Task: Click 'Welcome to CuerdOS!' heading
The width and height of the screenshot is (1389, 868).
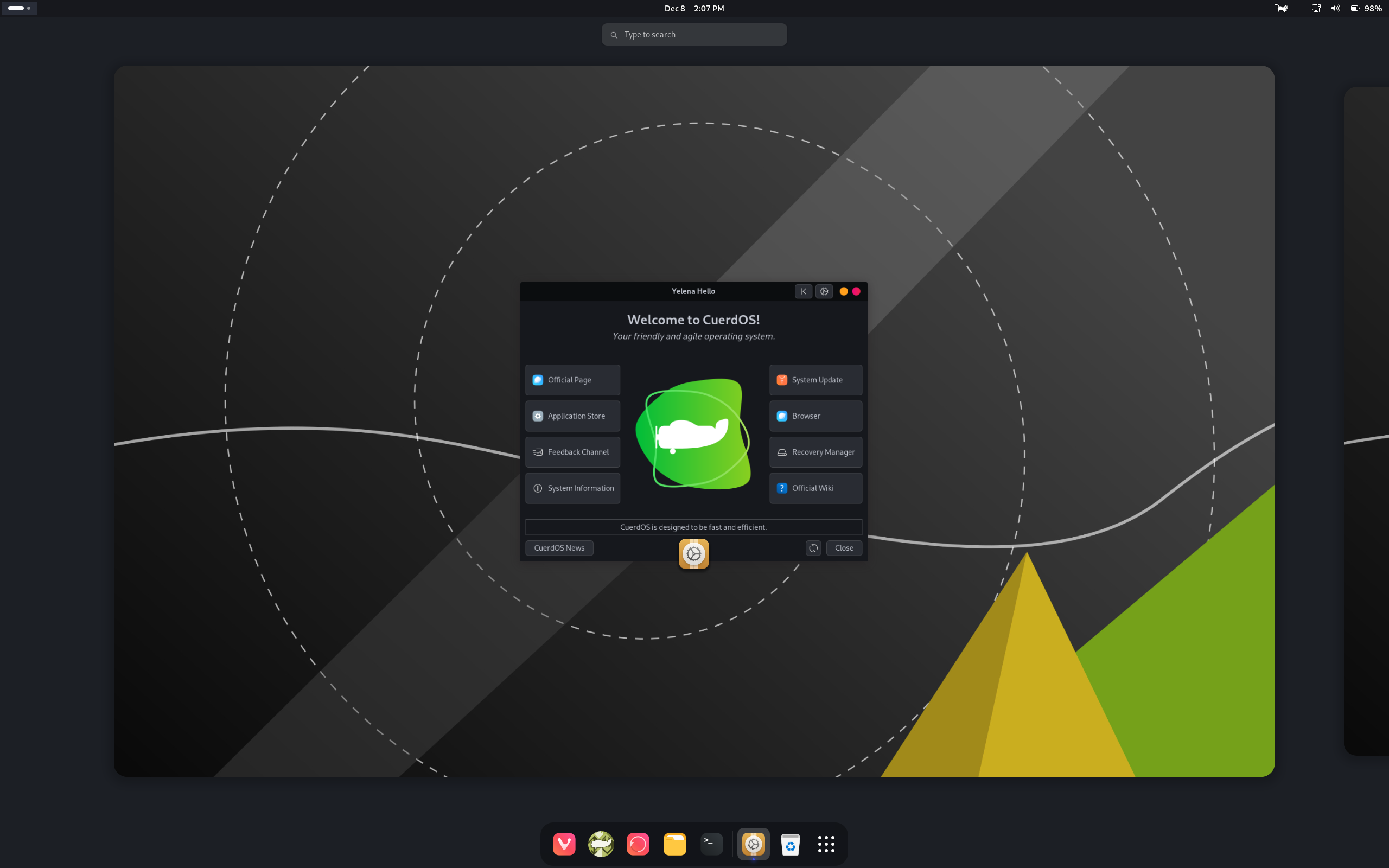Action: pos(693,319)
